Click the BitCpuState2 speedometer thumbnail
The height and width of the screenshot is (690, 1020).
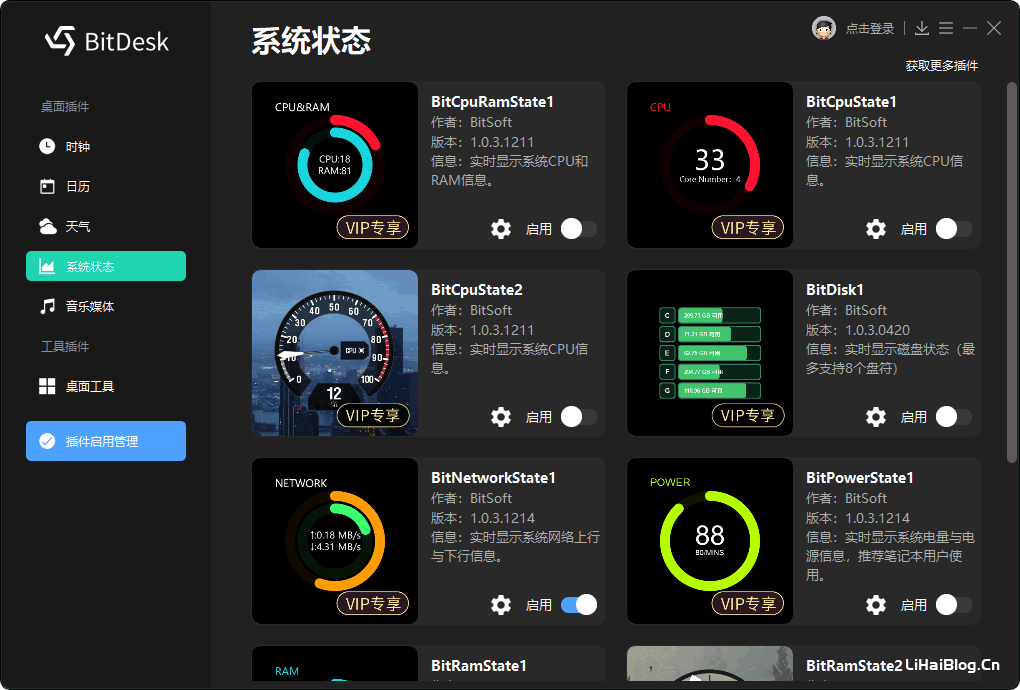click(335, 353)
